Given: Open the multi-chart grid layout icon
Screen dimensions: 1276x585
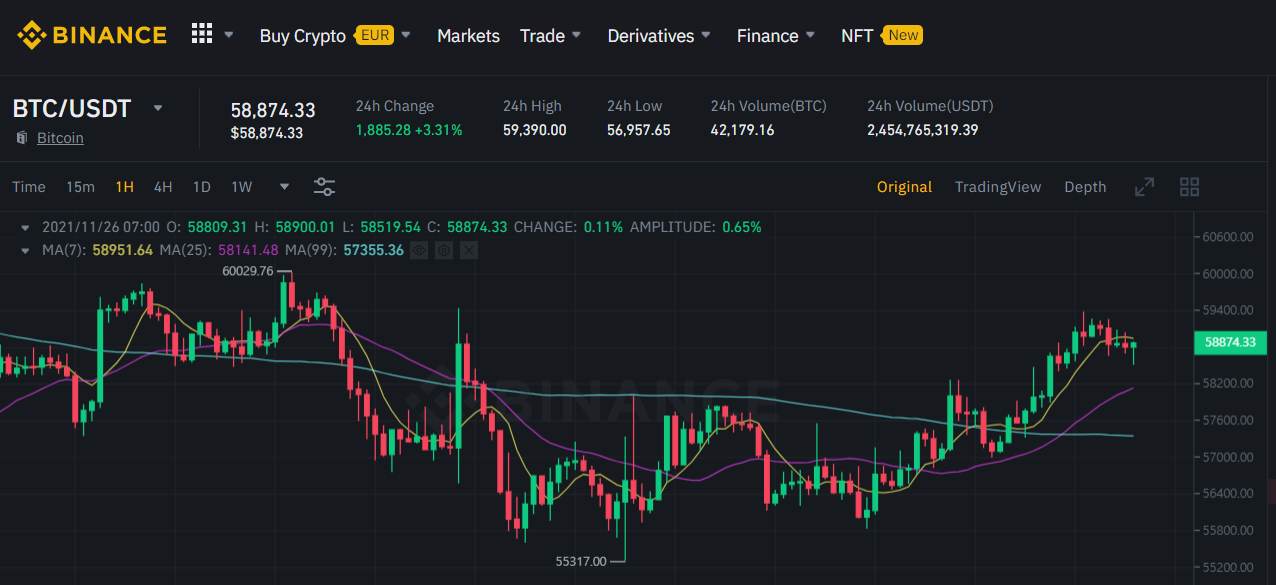Looking at the screenshot, I should [x=1189, y=187].
